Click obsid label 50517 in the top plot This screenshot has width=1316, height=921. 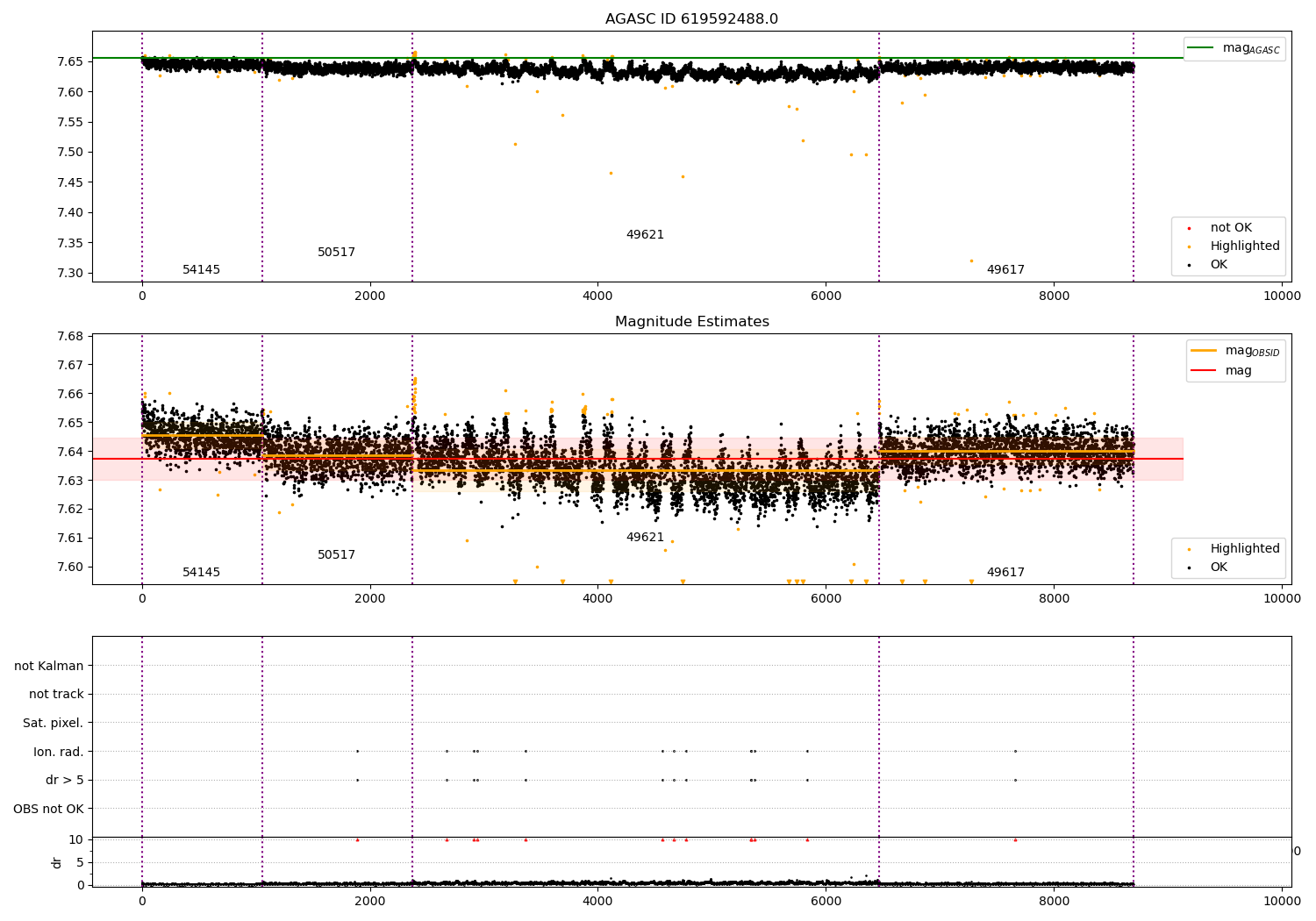coord(336,253)
